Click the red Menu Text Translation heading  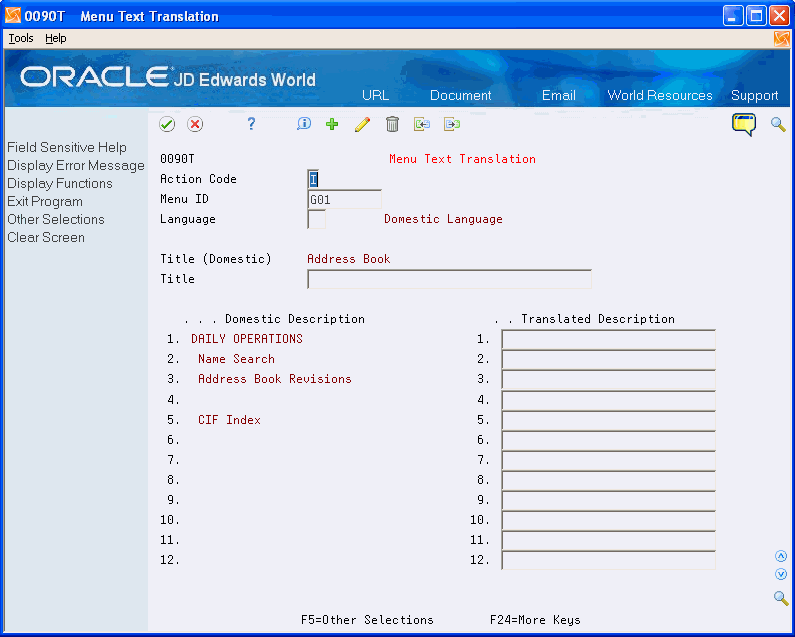coord(462,159)
